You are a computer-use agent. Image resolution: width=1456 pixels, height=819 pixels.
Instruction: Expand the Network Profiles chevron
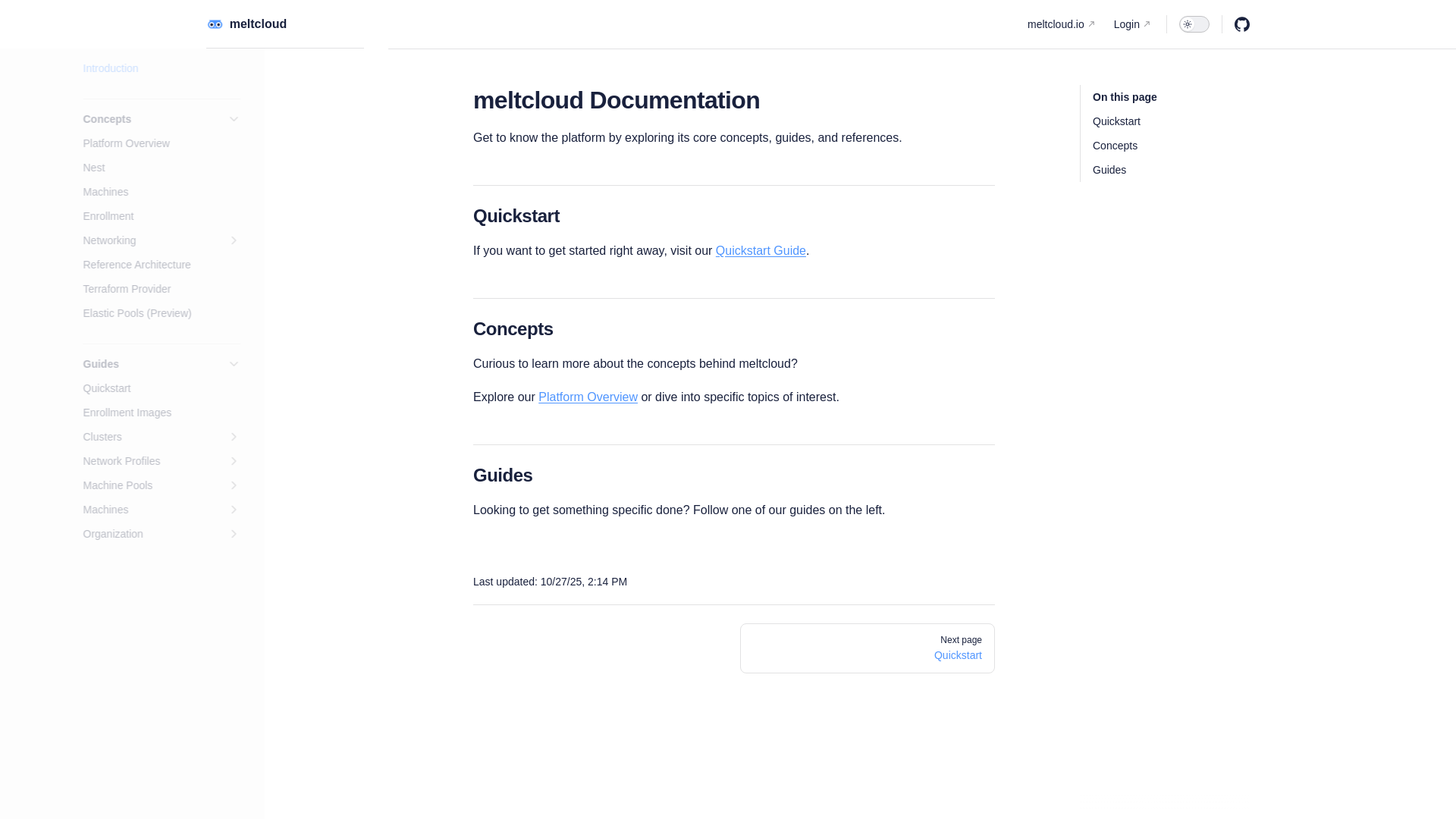234,461
